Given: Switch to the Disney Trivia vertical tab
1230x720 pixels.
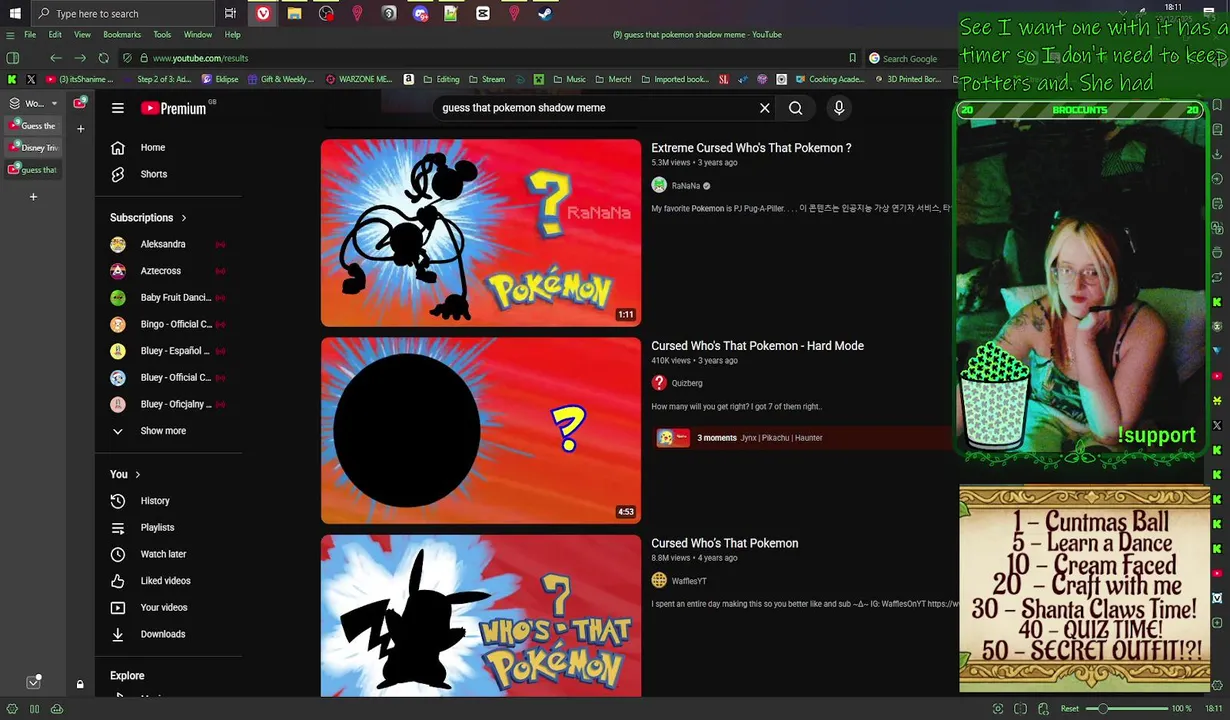Looking at the screenshot, I should (x=33, y=148).
